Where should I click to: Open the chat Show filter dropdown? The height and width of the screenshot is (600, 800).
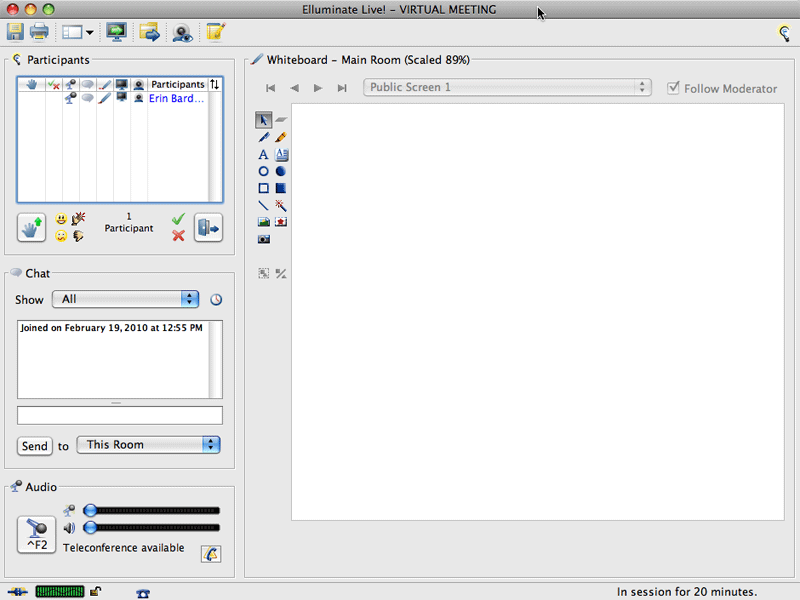pos(126,299)
